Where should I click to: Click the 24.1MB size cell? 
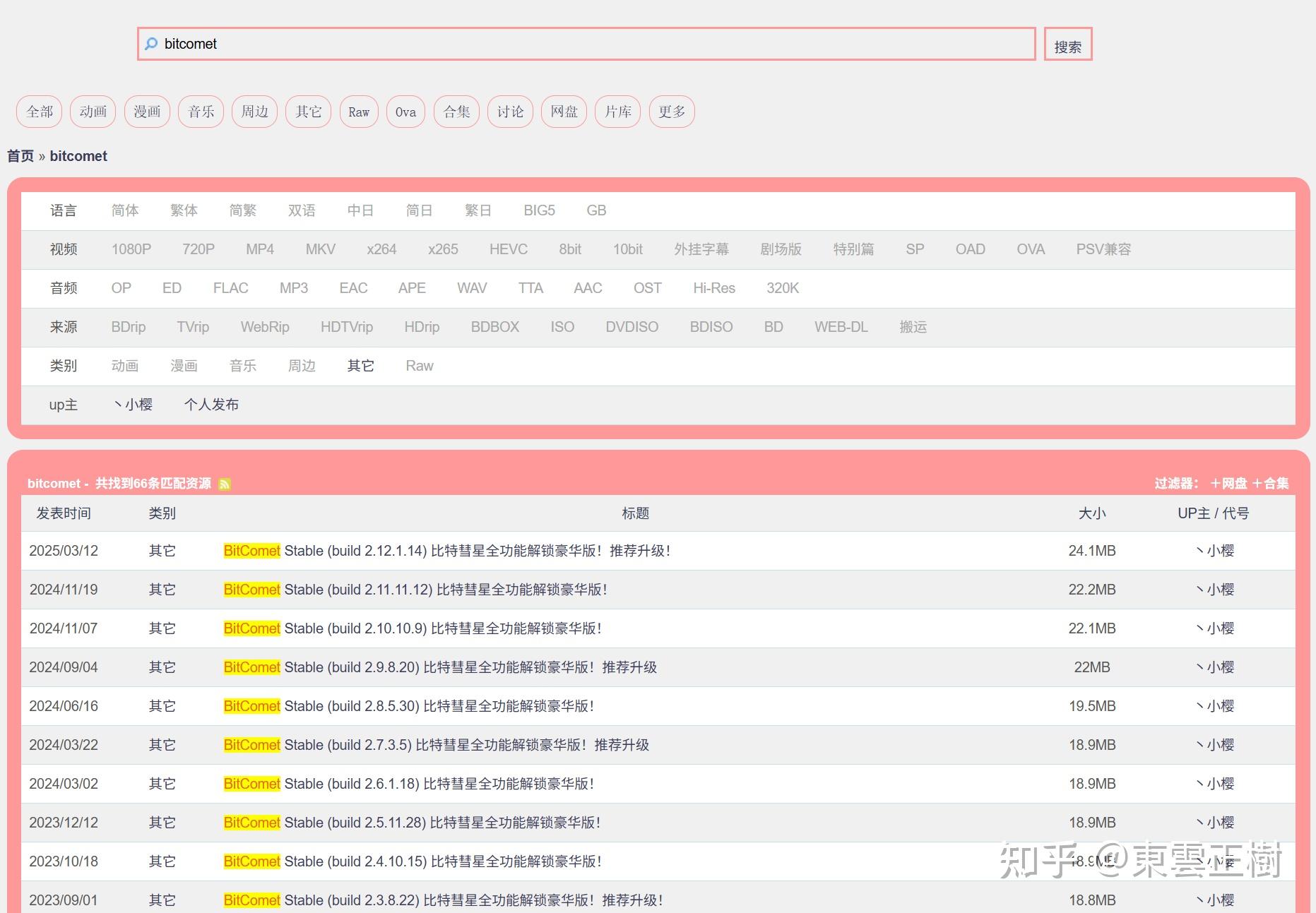[x=1092, y=551]
